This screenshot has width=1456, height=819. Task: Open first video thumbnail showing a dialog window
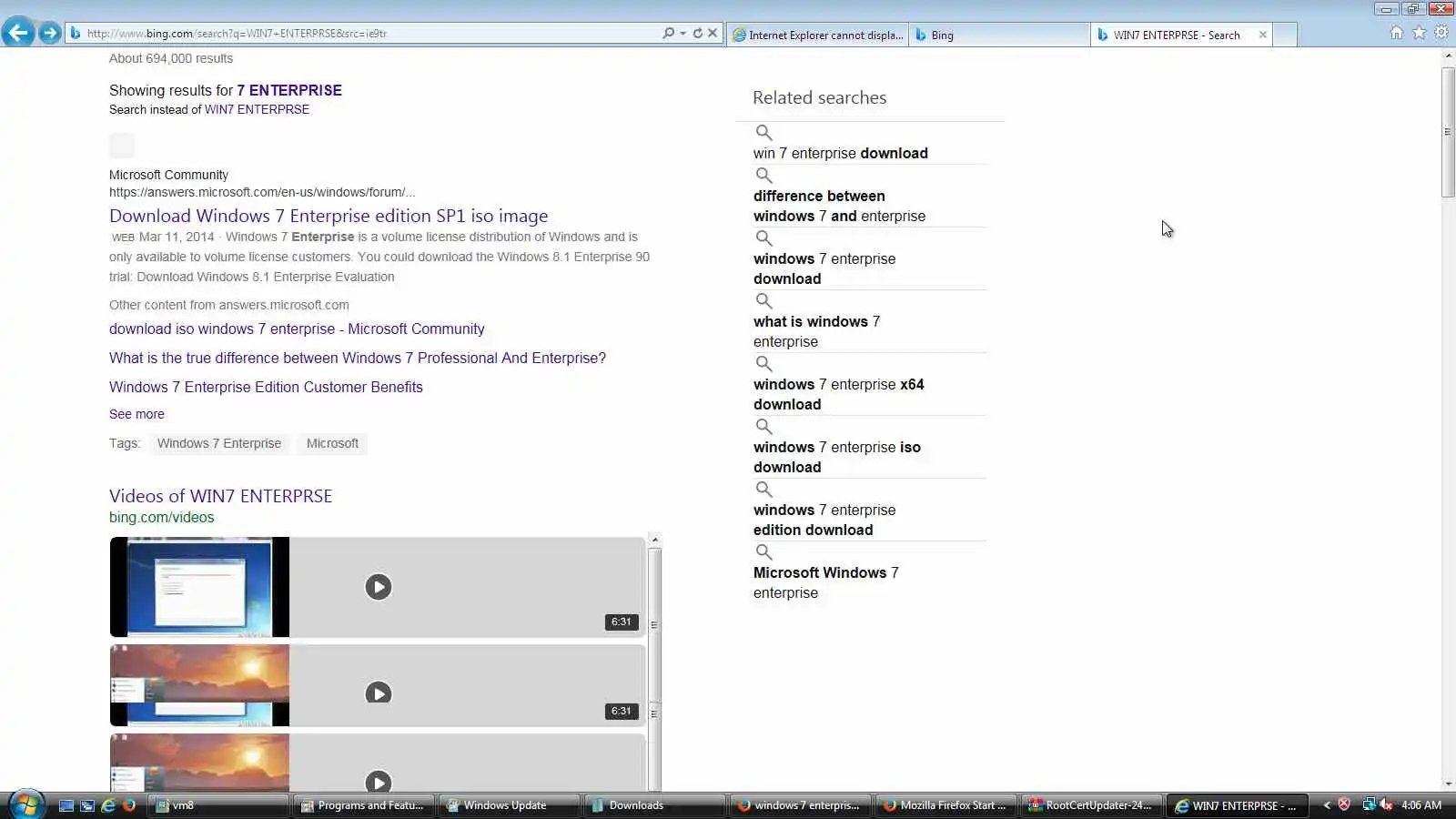tap(199, 587)
